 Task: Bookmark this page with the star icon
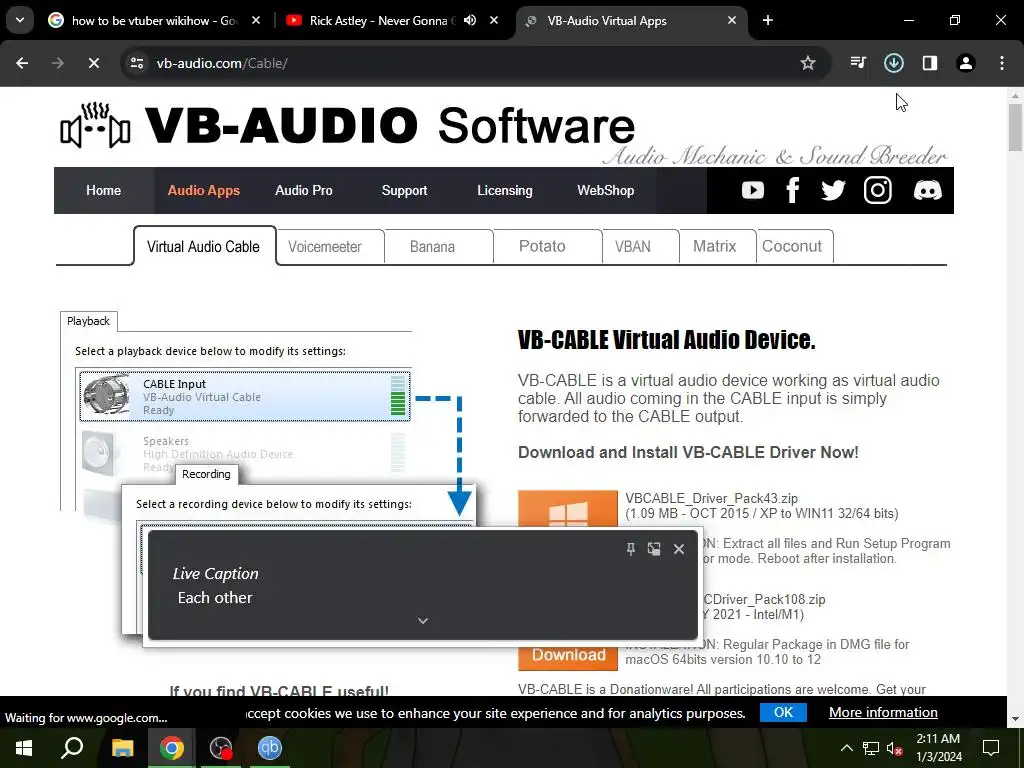coord(808,63)
